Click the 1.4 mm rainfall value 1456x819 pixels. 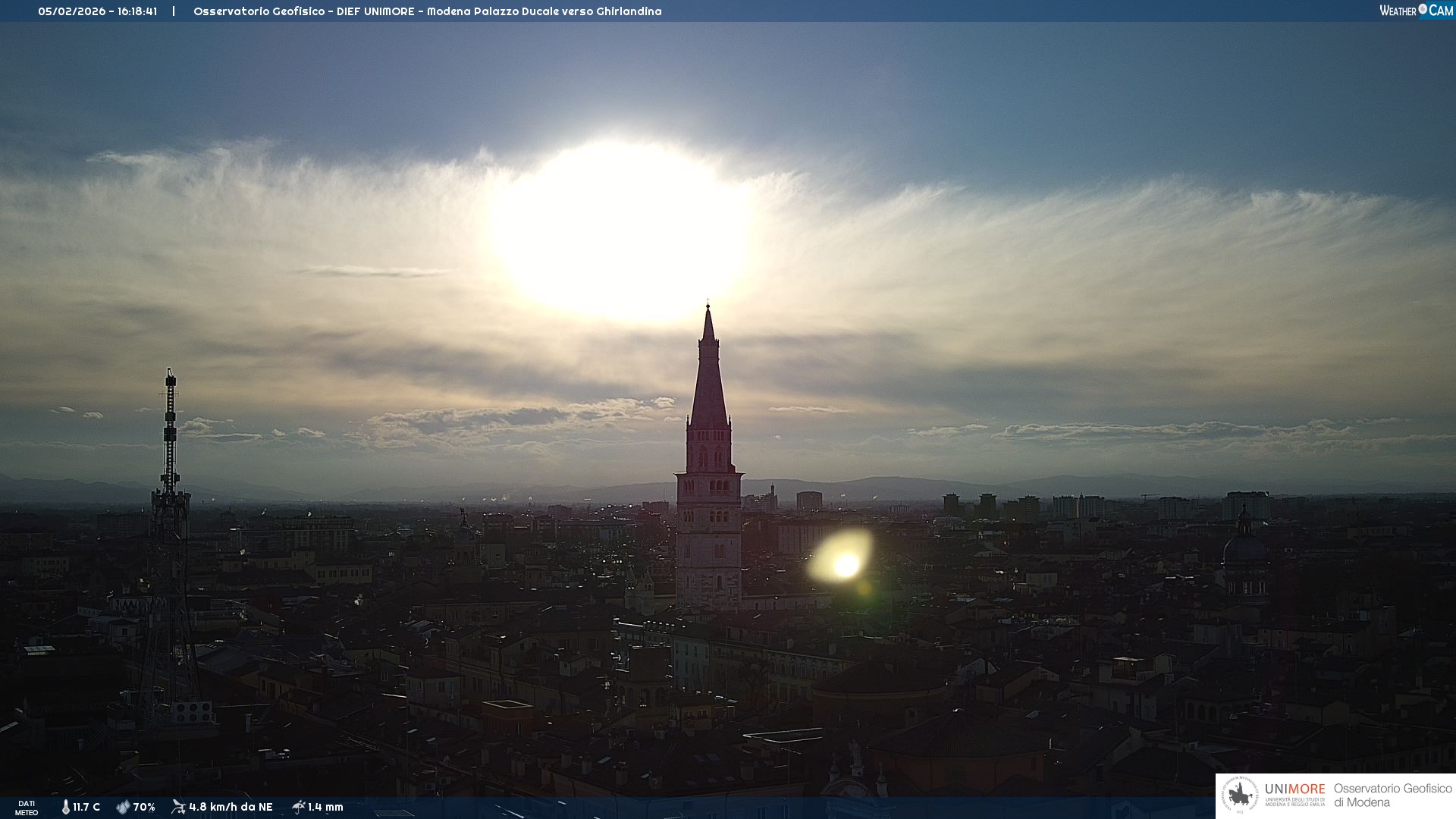click(325, 807)
